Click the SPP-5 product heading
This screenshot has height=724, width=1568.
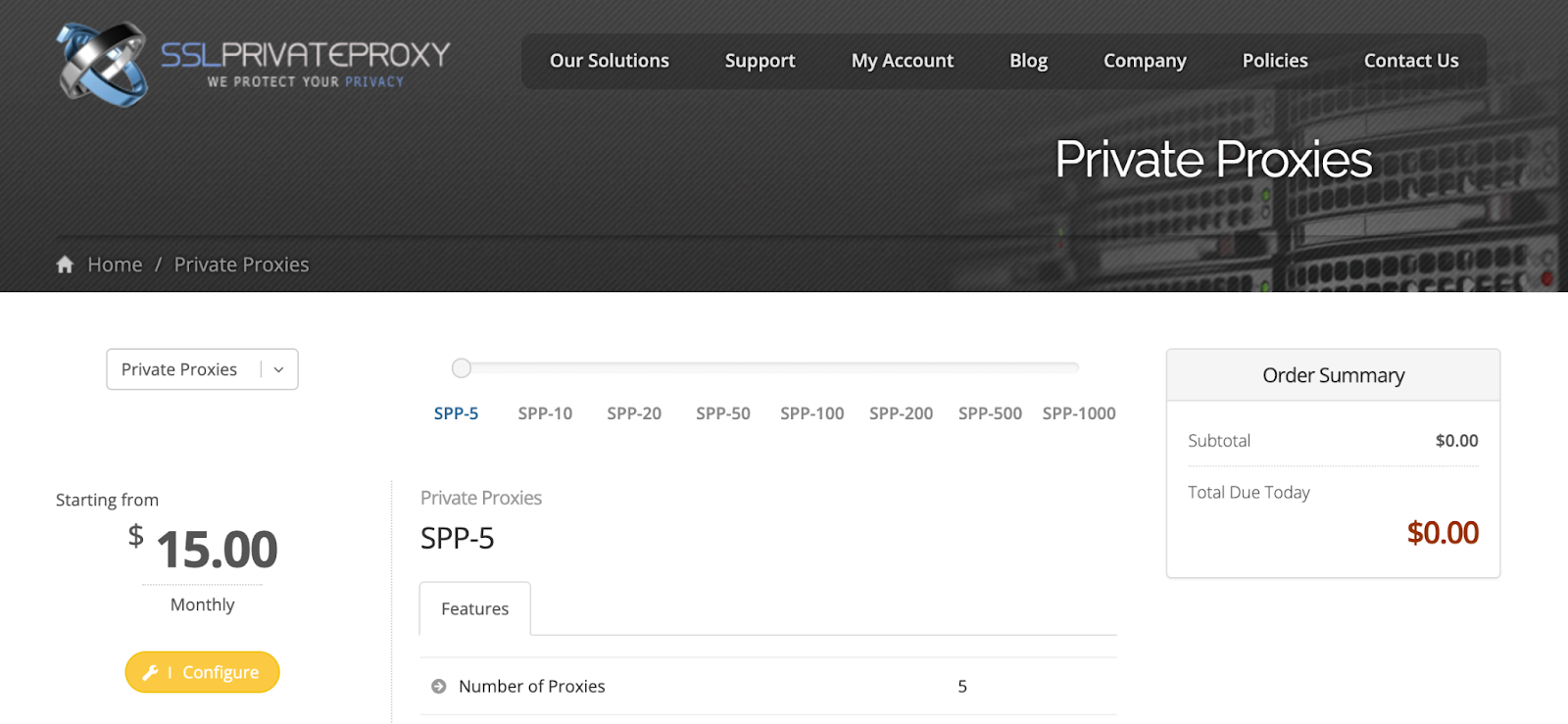coord(458,539)
